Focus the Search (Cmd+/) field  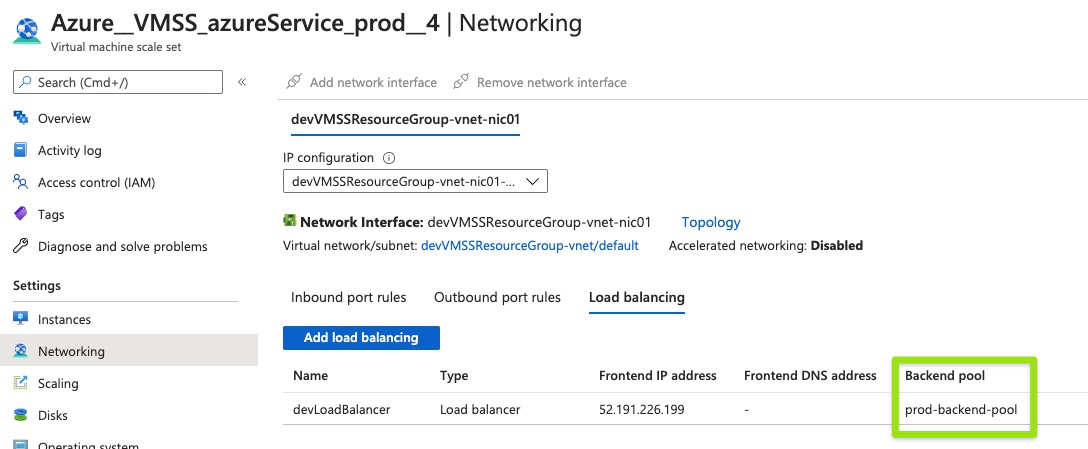[118, 82]
